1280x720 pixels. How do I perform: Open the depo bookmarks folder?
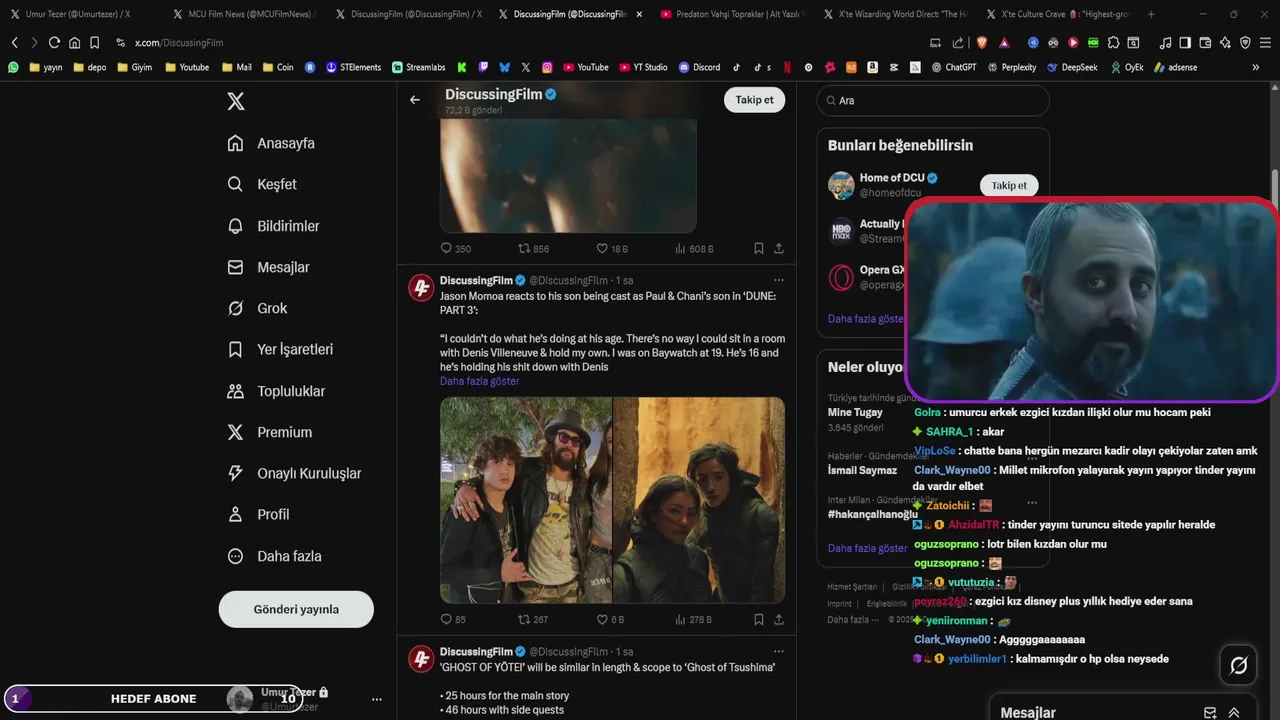(x=90, y=67)
